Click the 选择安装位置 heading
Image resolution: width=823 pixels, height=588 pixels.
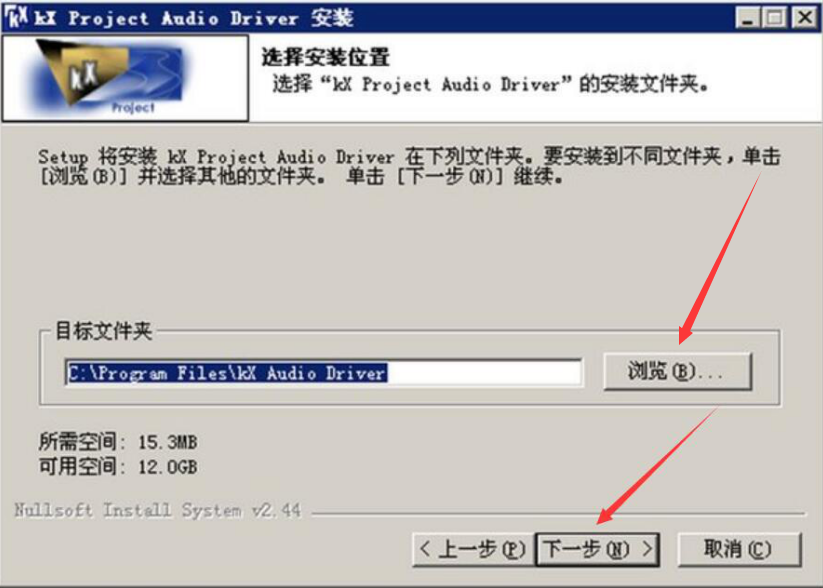click(325, 57)
